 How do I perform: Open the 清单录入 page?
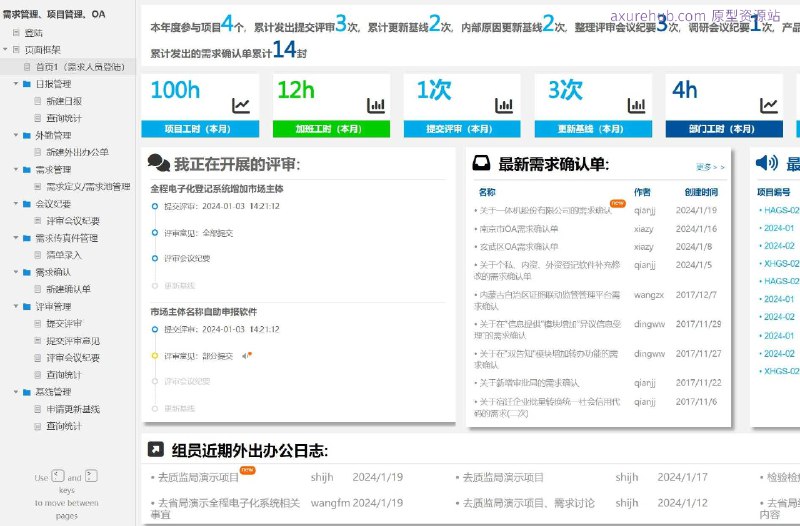point(64,255)
